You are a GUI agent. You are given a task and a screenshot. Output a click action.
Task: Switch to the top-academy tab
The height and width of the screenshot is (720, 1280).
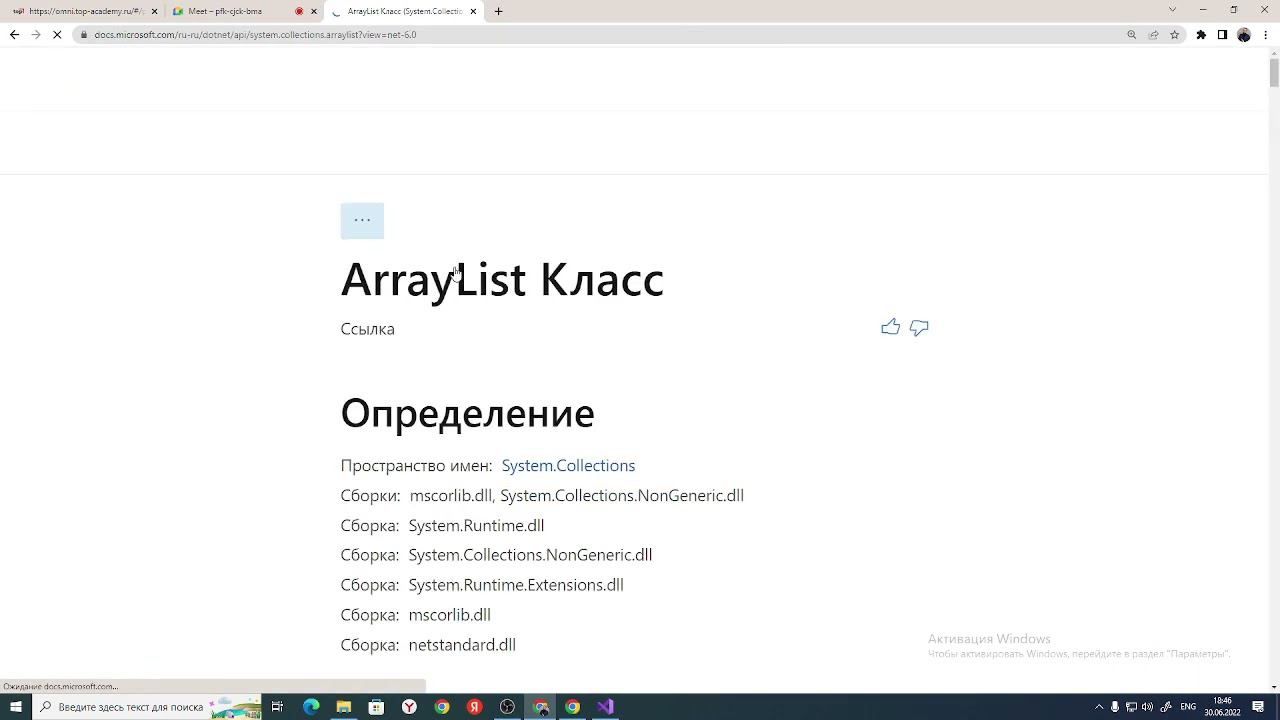86,11
